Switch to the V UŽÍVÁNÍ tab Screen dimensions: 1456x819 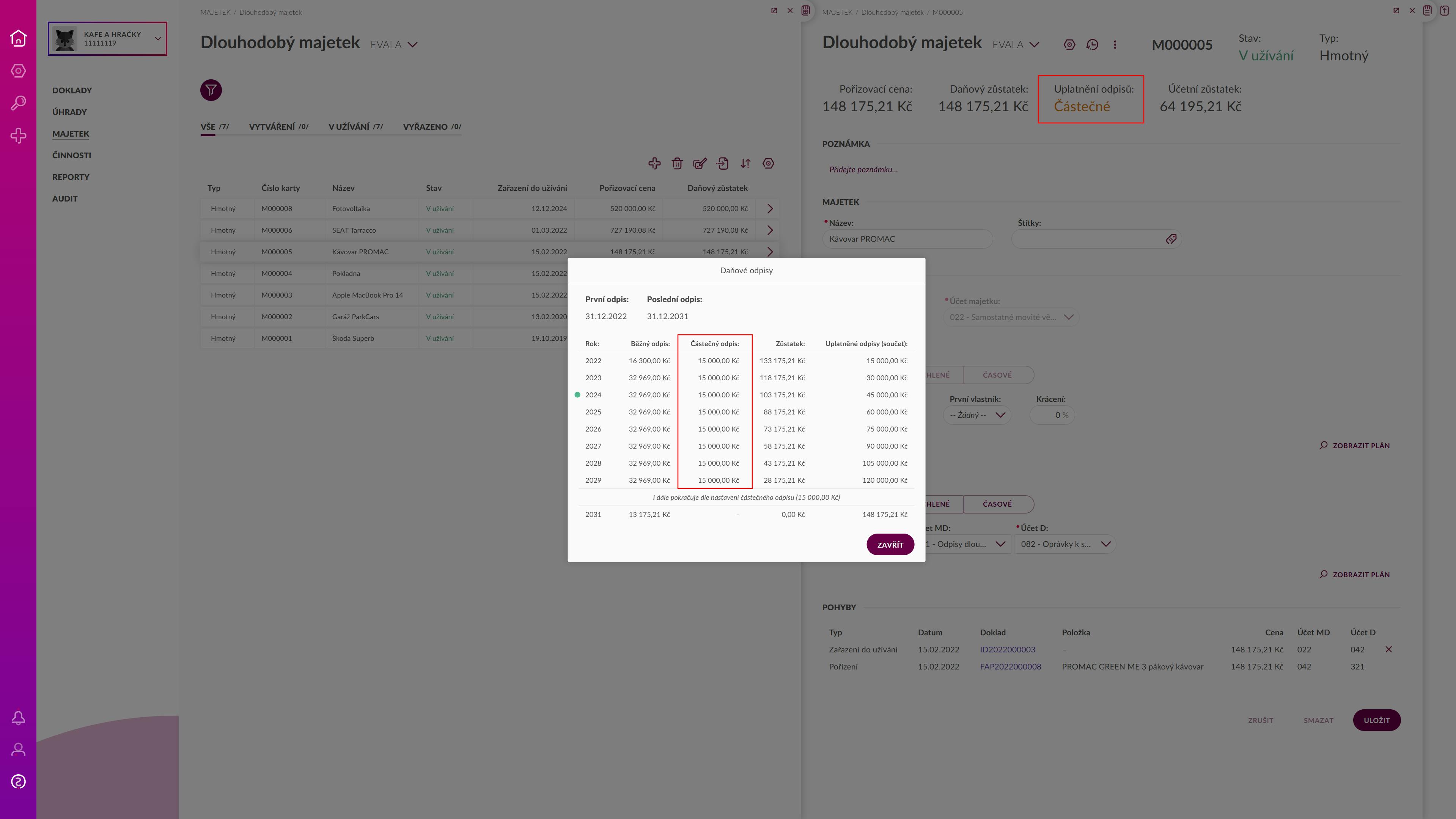pyautogui.click(x=355, y=127)
